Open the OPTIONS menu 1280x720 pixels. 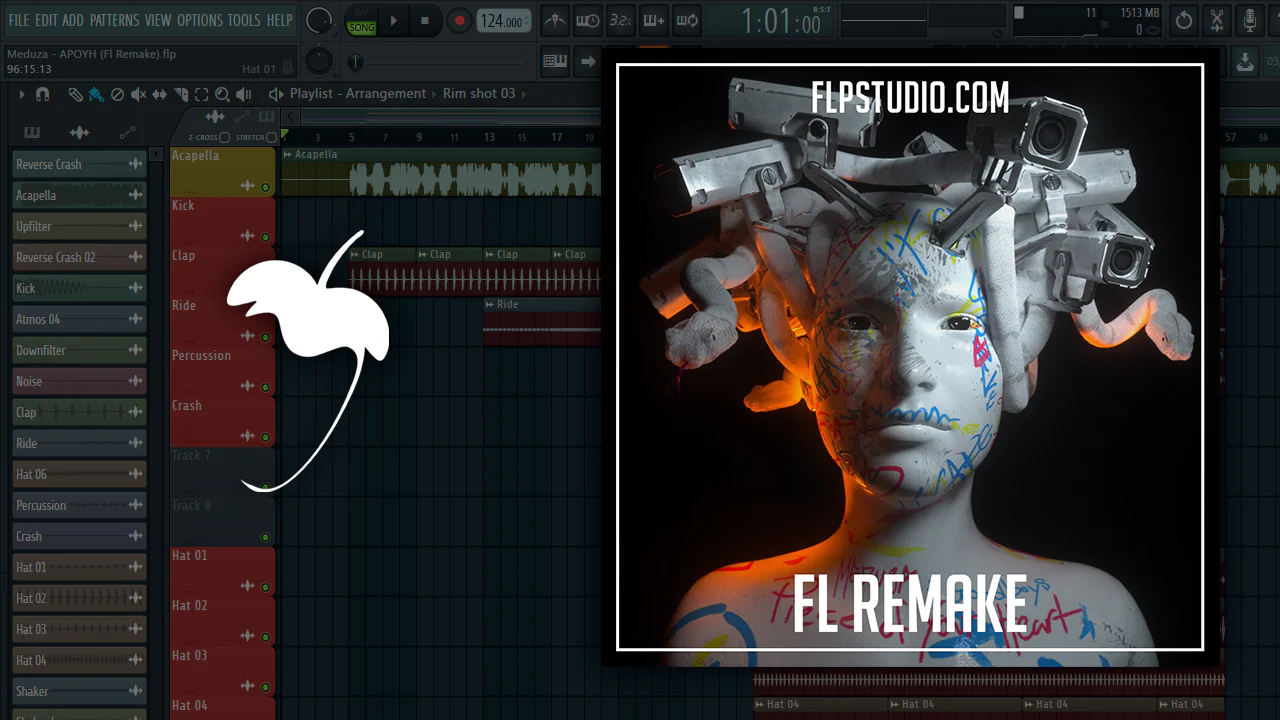199,20
